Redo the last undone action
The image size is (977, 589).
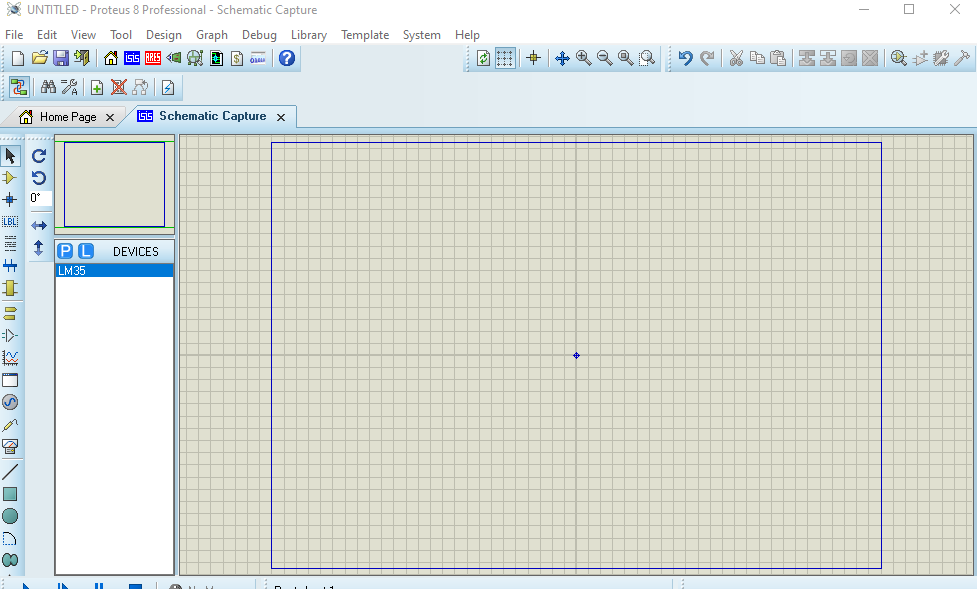[x=707, y=59]
